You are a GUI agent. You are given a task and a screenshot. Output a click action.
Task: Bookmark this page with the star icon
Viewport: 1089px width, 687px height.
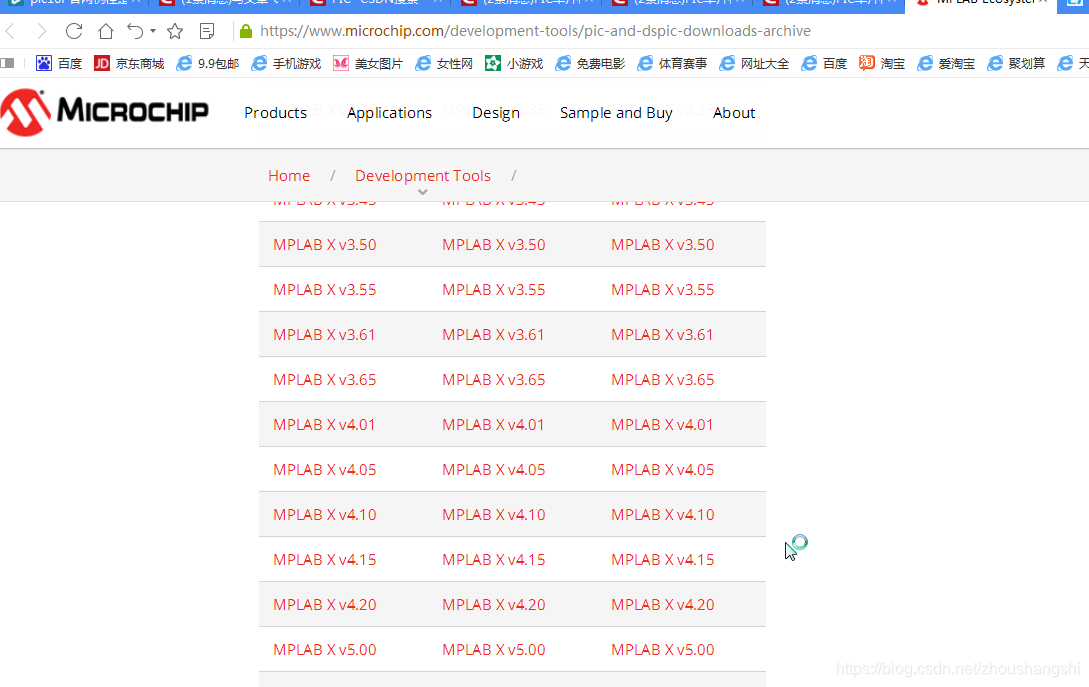pyautogui.click(x=175, y=31)
